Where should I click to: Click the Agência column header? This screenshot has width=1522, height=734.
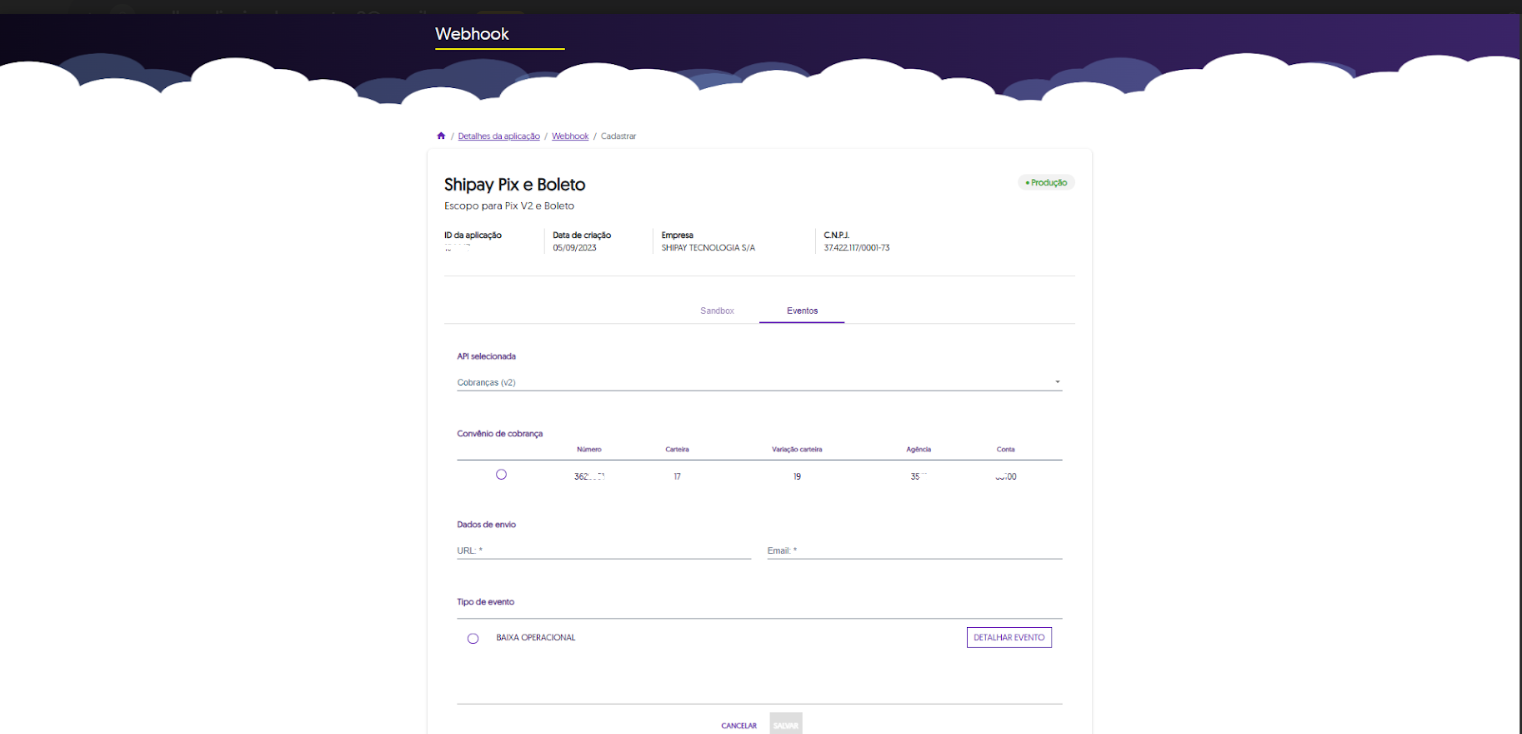(x=919, y=449)
